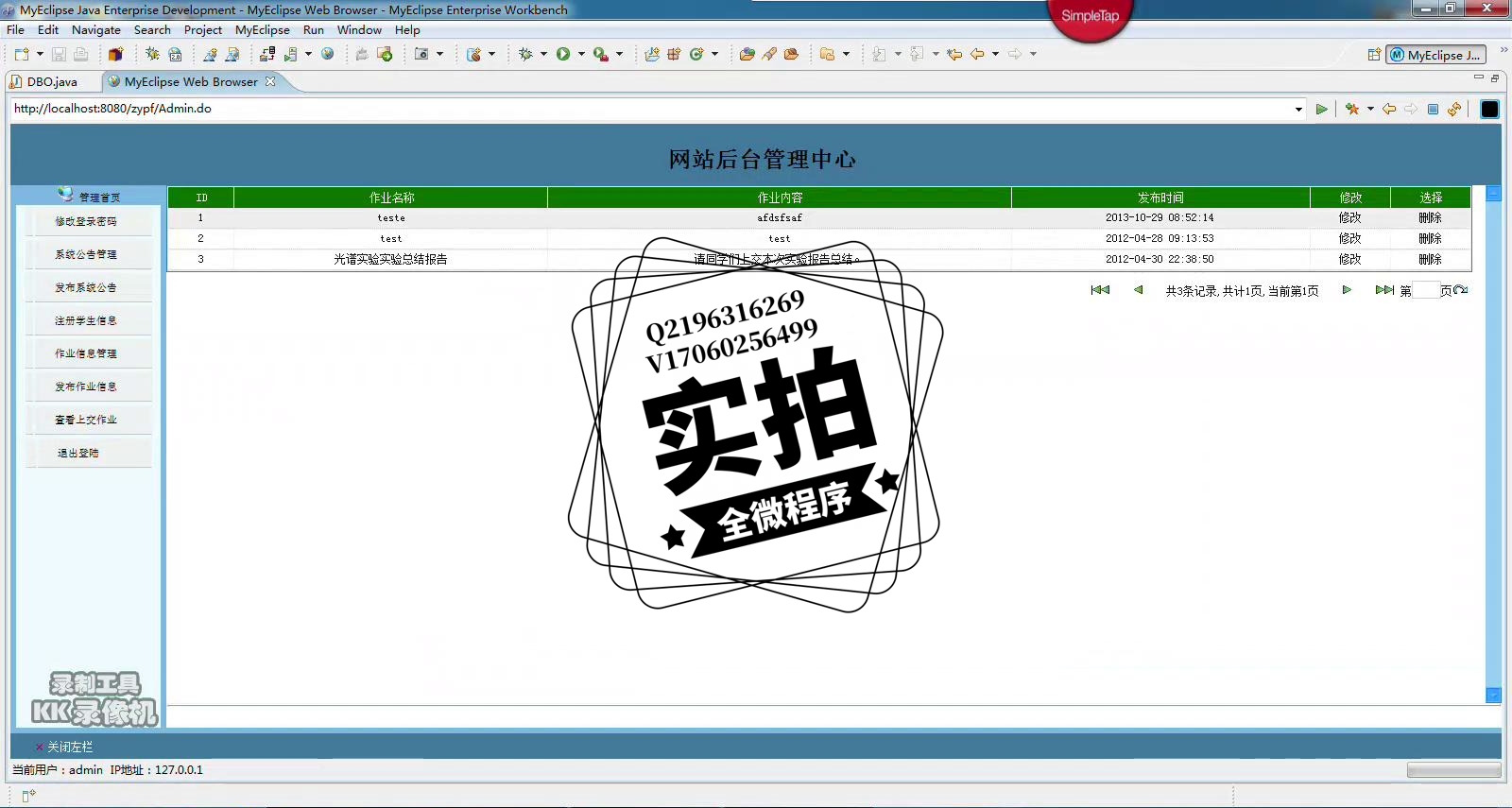1512x808 pixels.
Task: Click the browser green Go arrow
Action: pyautogui.click(x=1321, y=109)
